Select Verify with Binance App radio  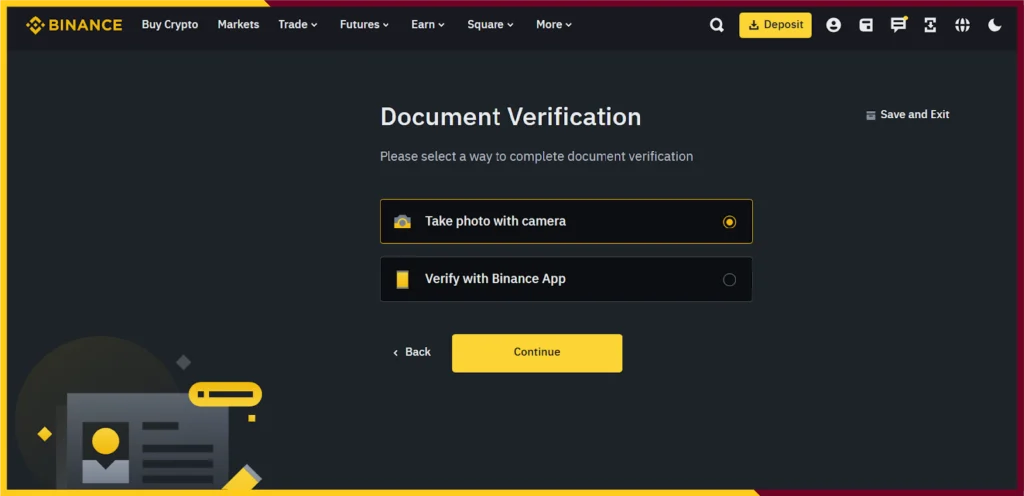[x=729, y=279]
